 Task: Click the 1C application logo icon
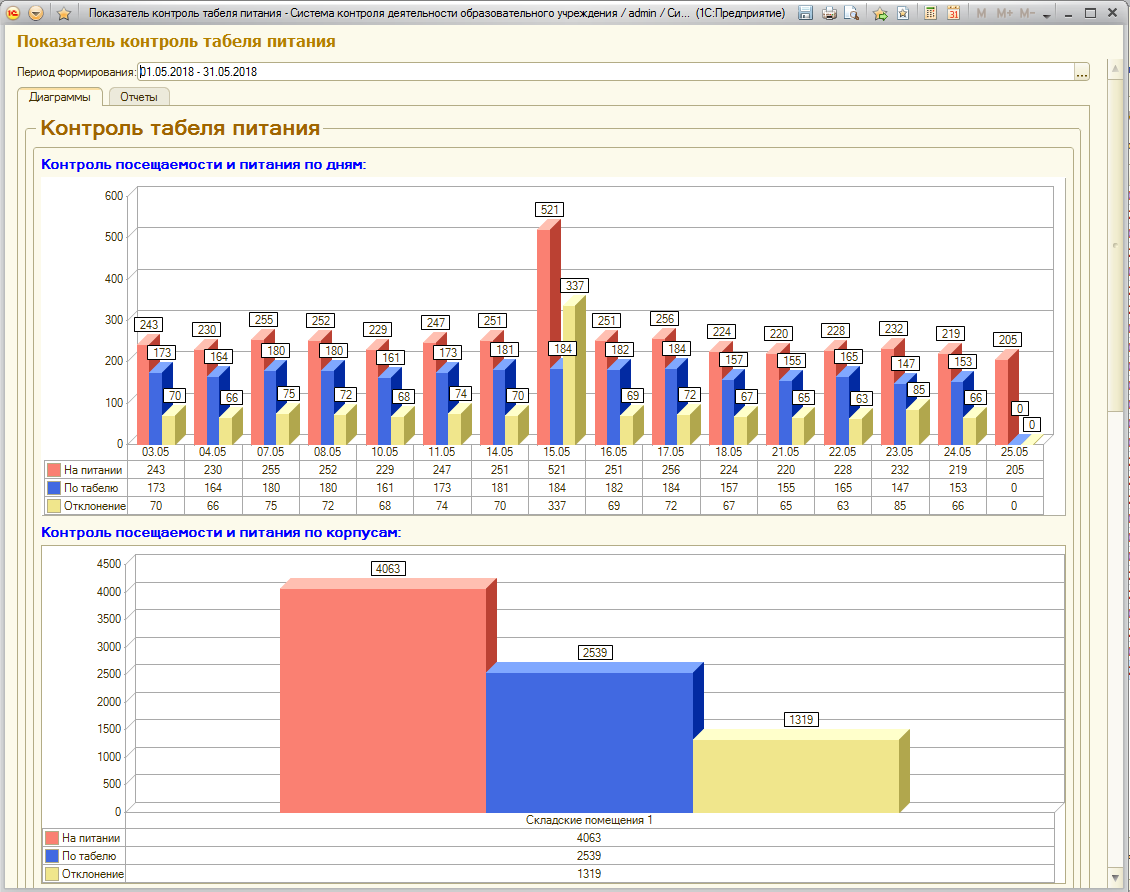pos(12,13)
